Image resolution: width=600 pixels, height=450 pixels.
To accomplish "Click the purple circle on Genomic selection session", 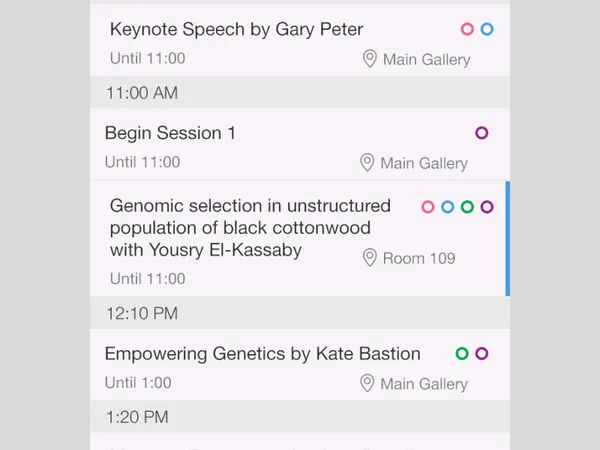I will pos(487,207).
